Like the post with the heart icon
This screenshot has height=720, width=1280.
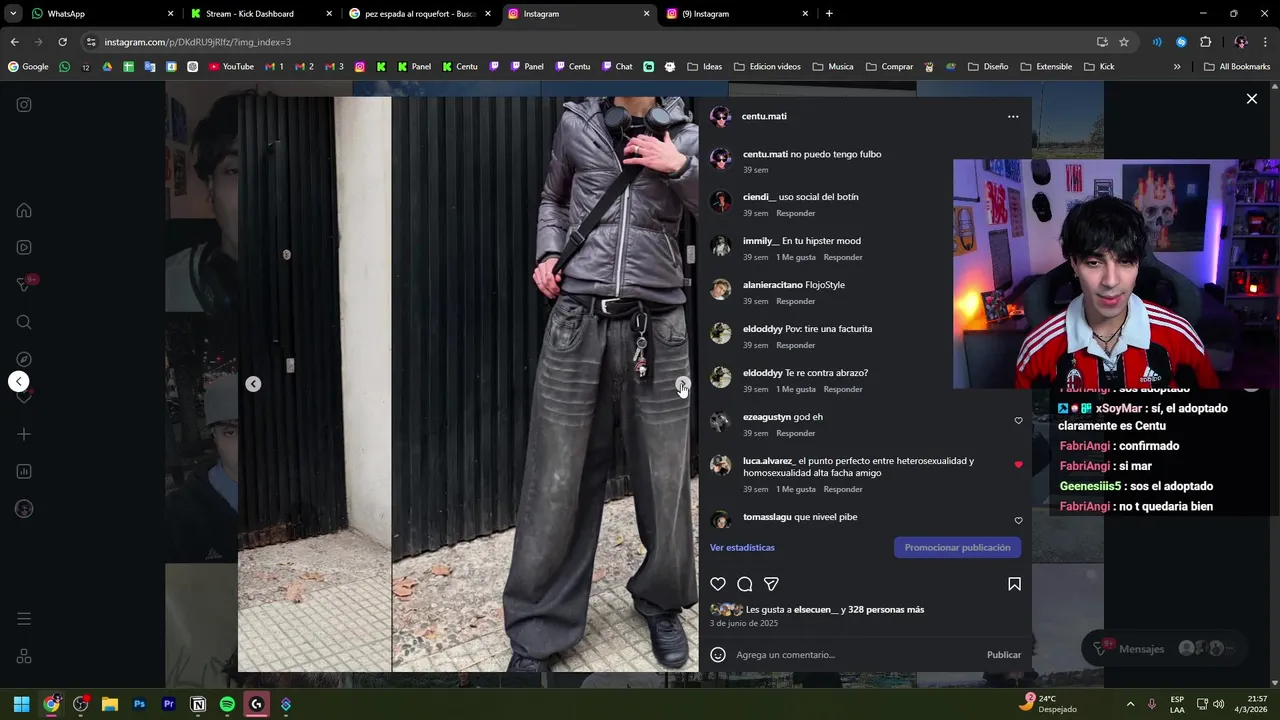717,584
